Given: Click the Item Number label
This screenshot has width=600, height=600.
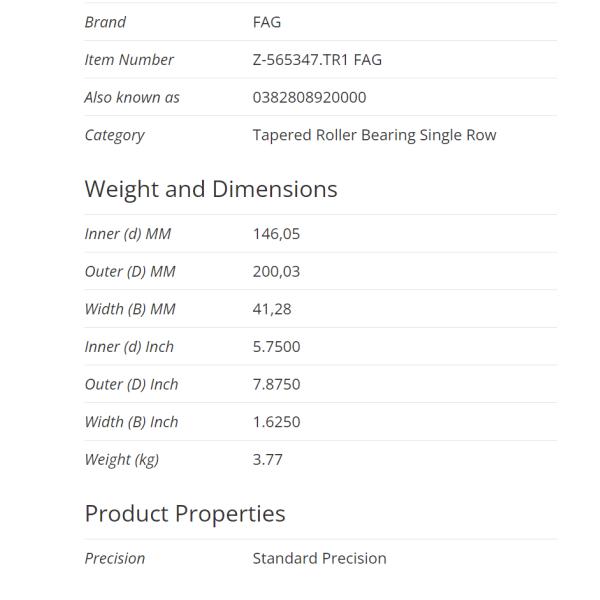Looking at the screenshot, I should (129, 60).
